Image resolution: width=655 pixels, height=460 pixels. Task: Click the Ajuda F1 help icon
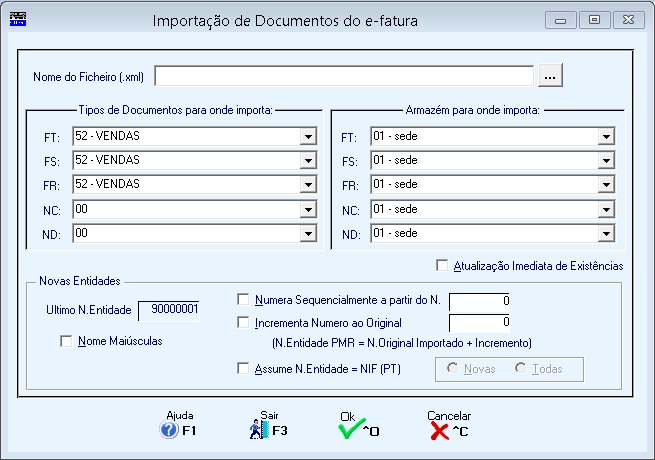click(x=169, y=430)
